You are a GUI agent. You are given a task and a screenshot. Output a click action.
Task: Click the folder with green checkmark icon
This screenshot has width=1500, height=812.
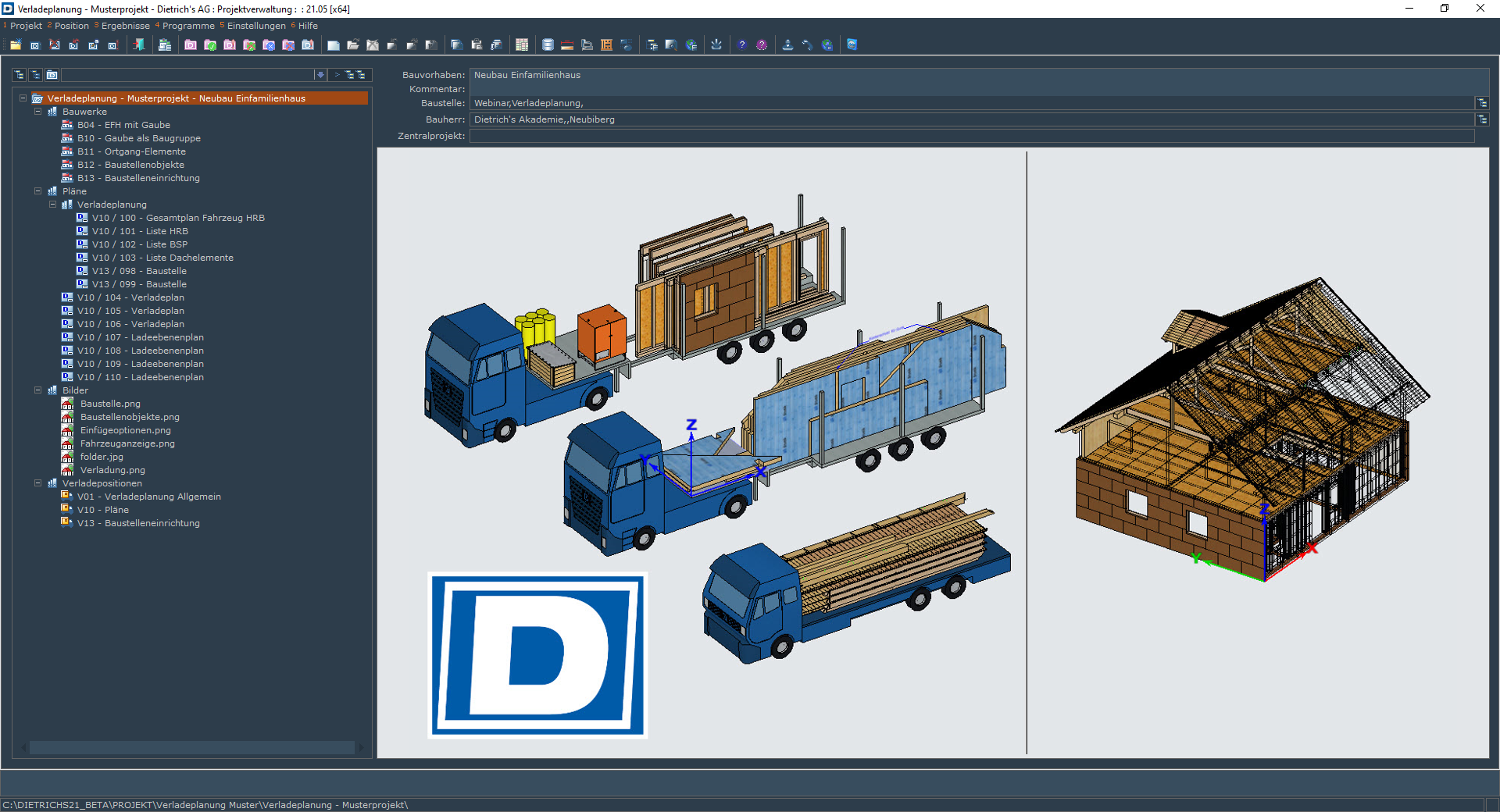210,45
